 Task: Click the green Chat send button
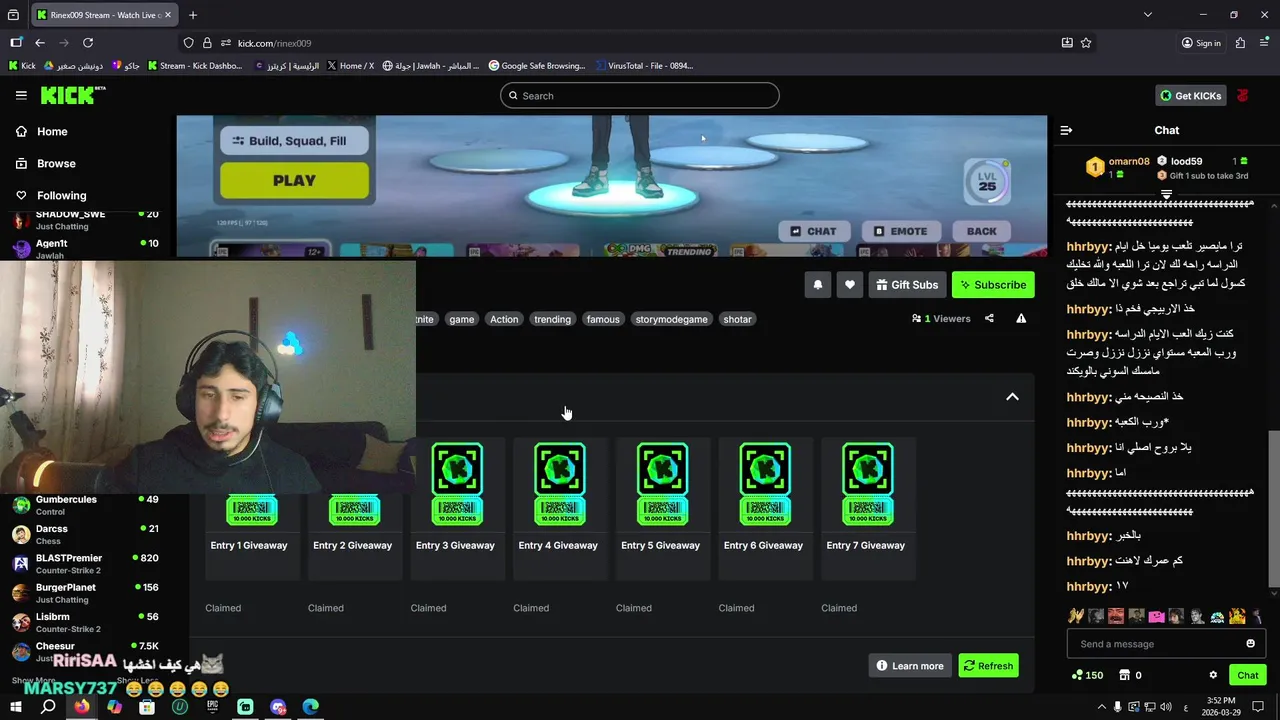click(1247, 675)
